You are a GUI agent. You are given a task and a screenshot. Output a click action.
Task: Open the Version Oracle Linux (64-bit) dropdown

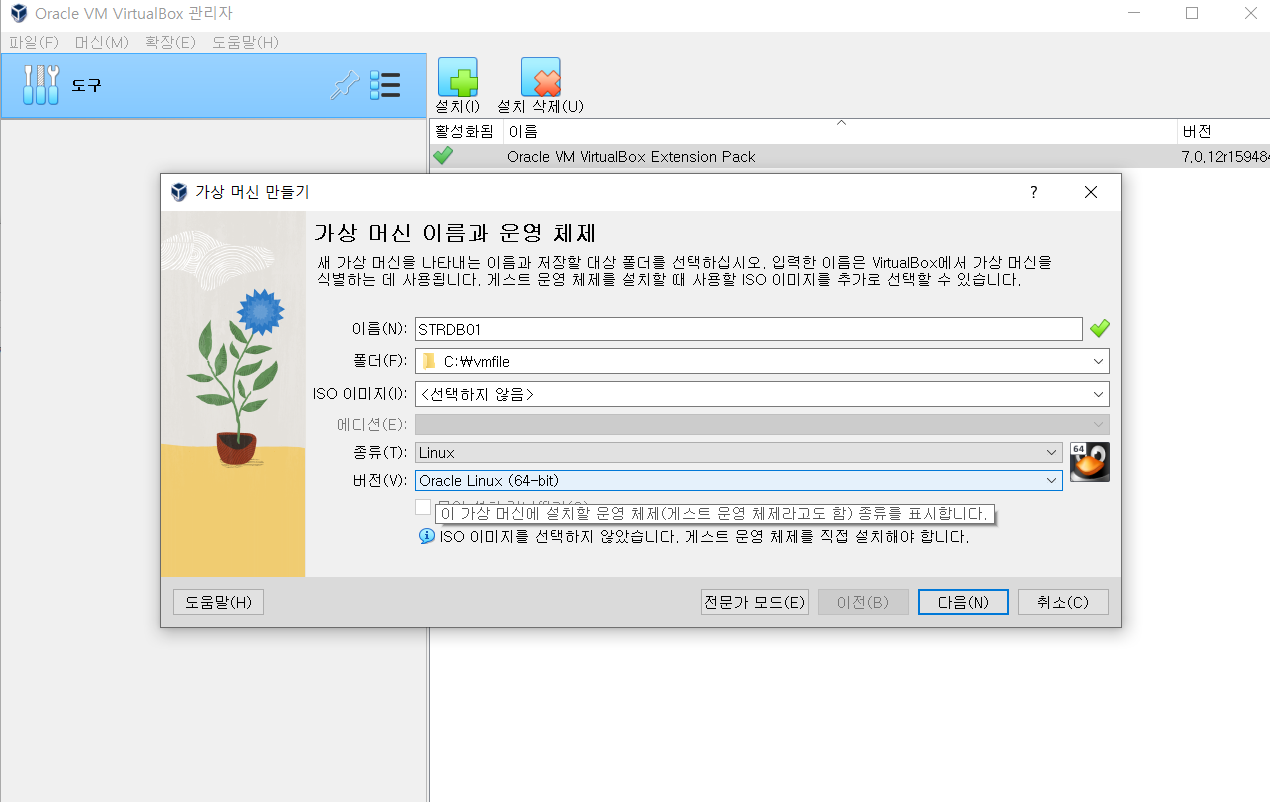[739, 481]
